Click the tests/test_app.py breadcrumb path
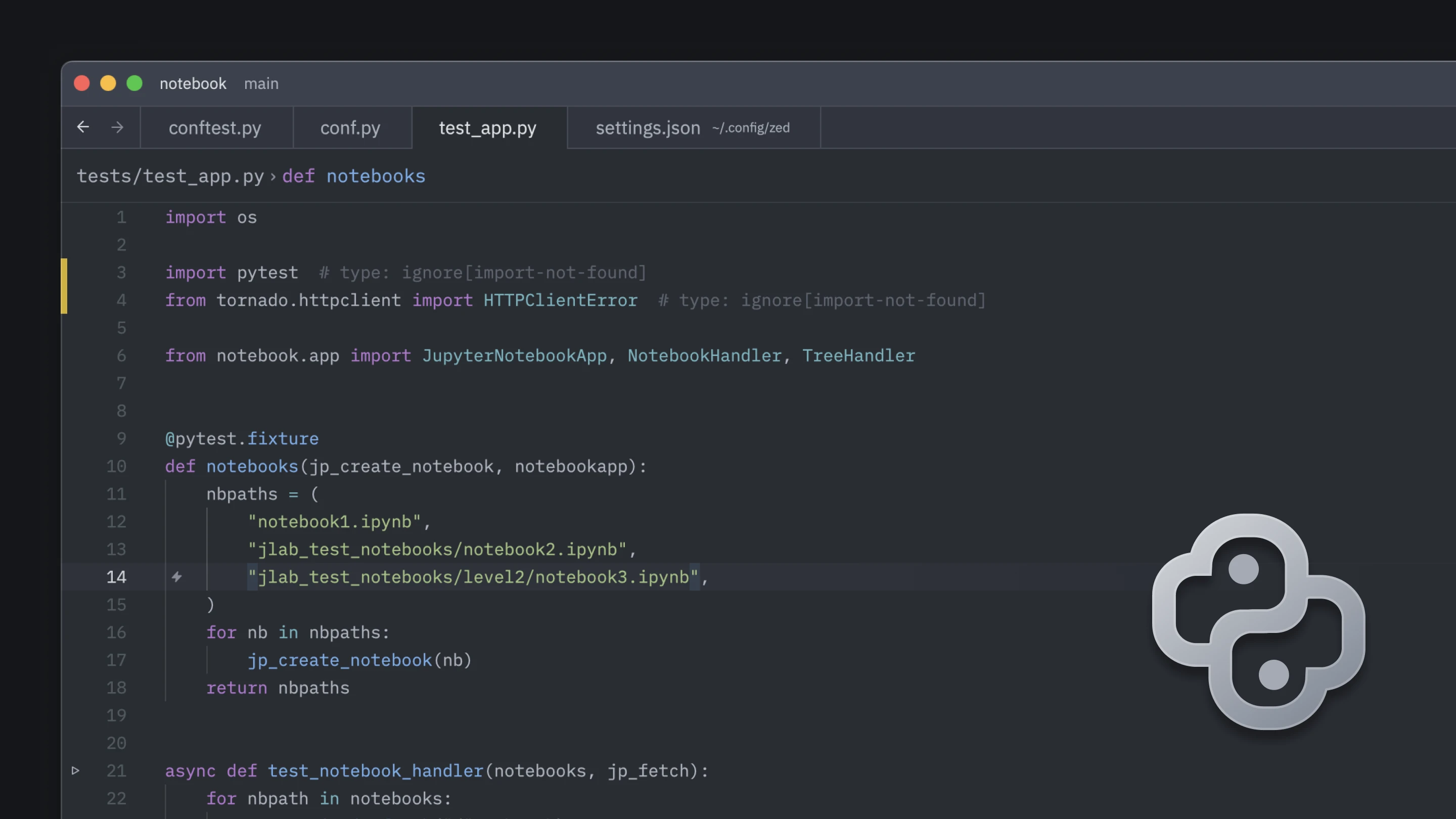The height and width of the screenshot is (819, 1456). point(170,176)
